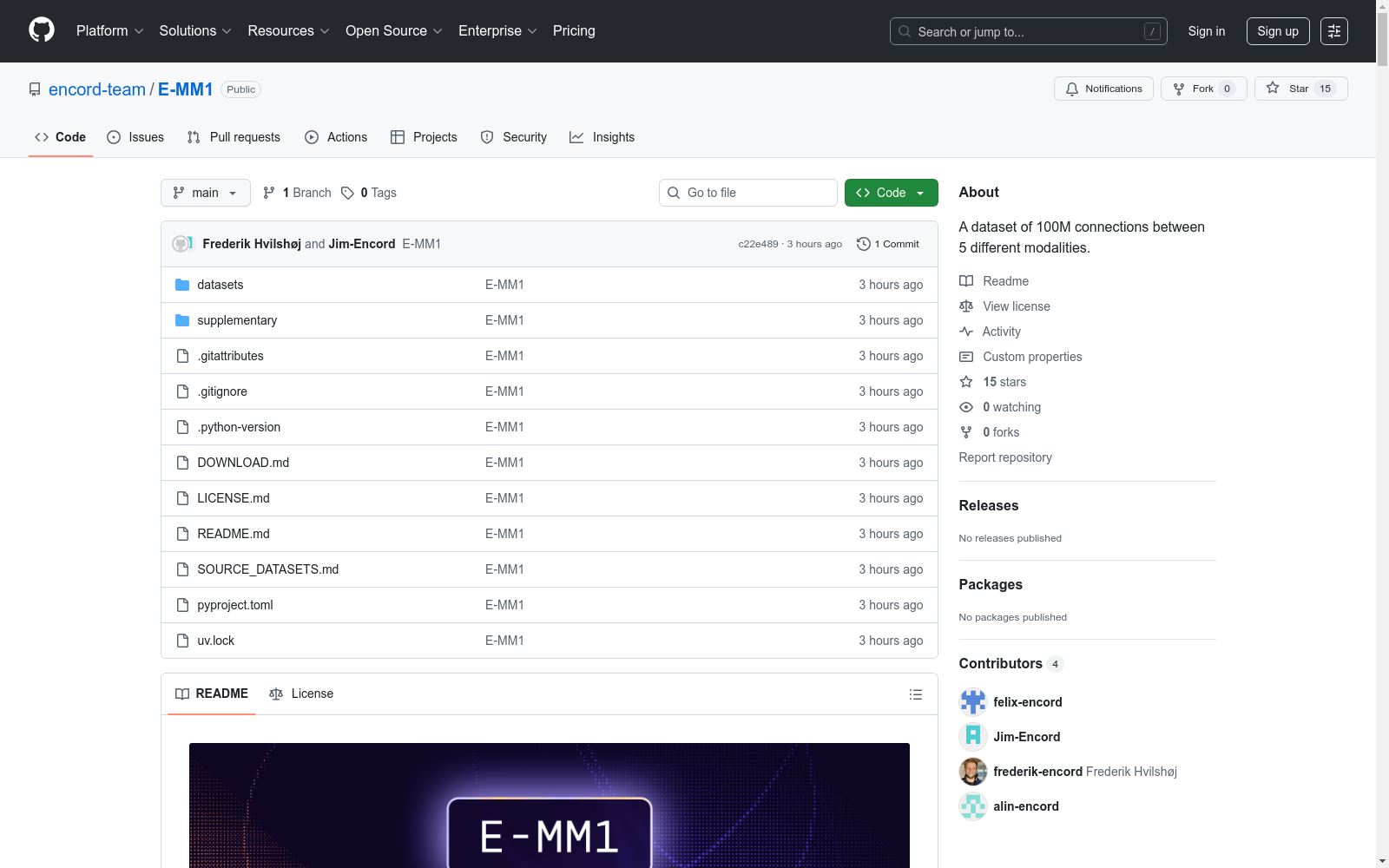Open the Pricing link
Image resolution: width=1389 pixels, height=868 pixels.
click(574, 31)
